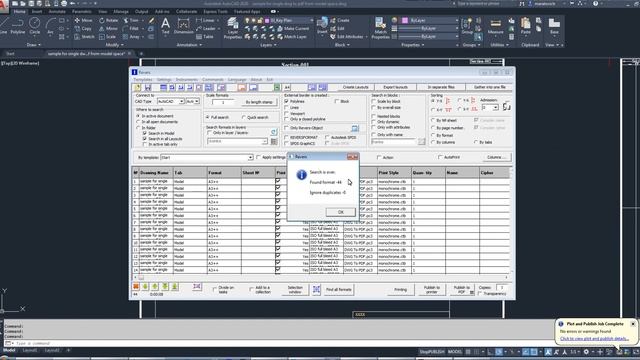
Task: Click the A4 format icon in the Revers toolbar
Action: (x=287, y=87)
